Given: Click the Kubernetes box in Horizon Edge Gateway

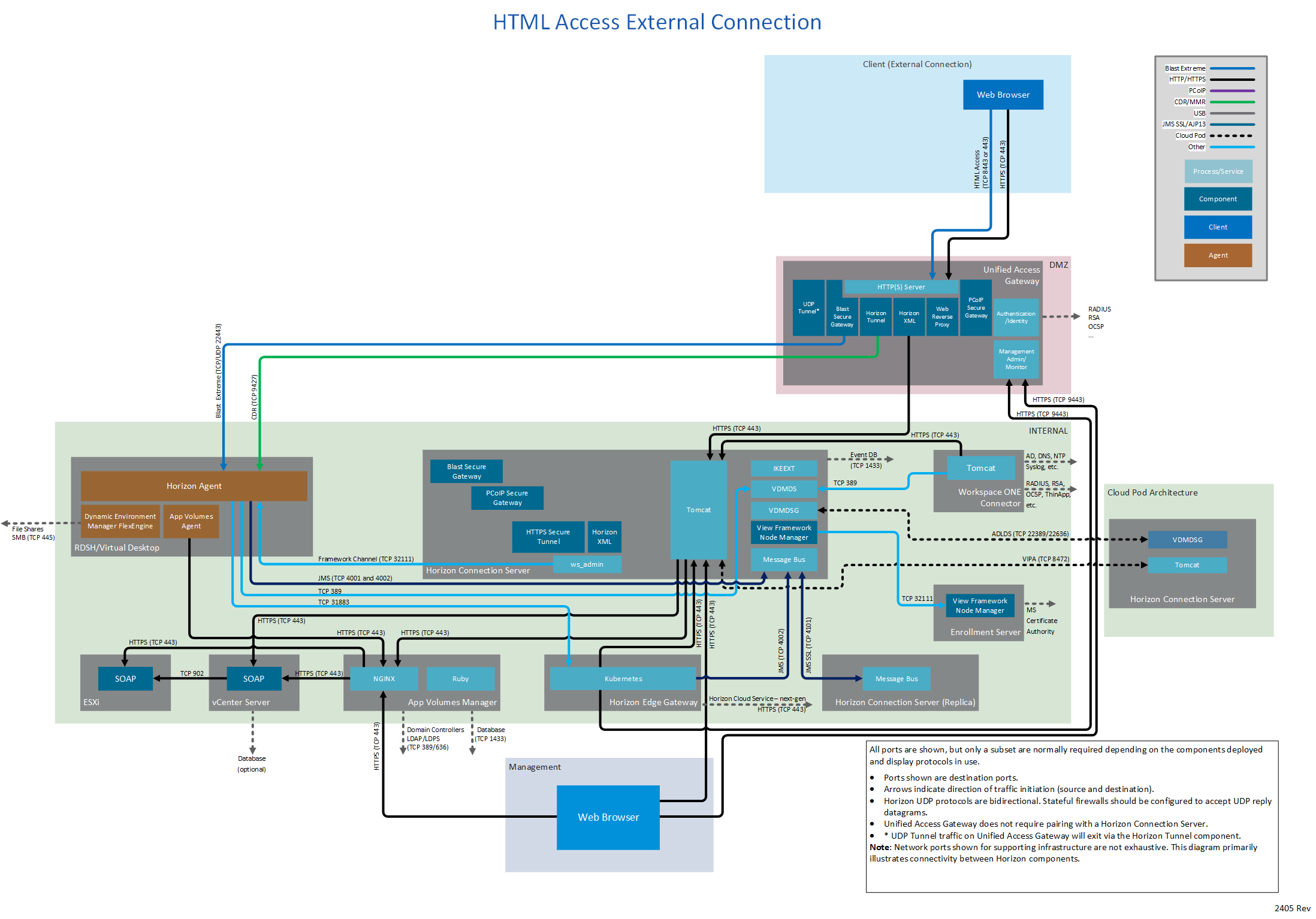Looking at the screenshot, I should point(623,679).
